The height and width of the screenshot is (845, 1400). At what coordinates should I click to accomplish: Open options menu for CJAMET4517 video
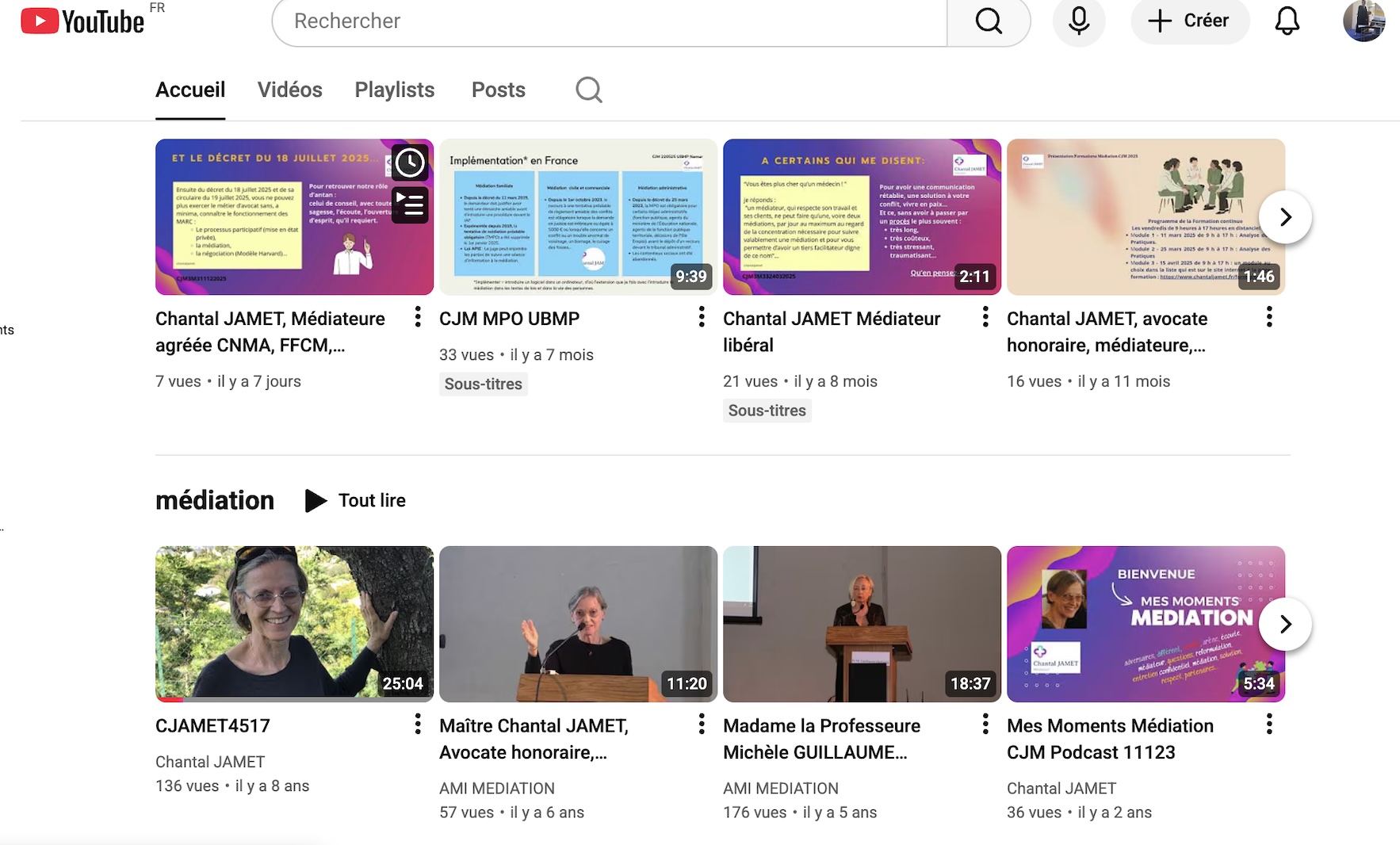(x=418, y=725)
